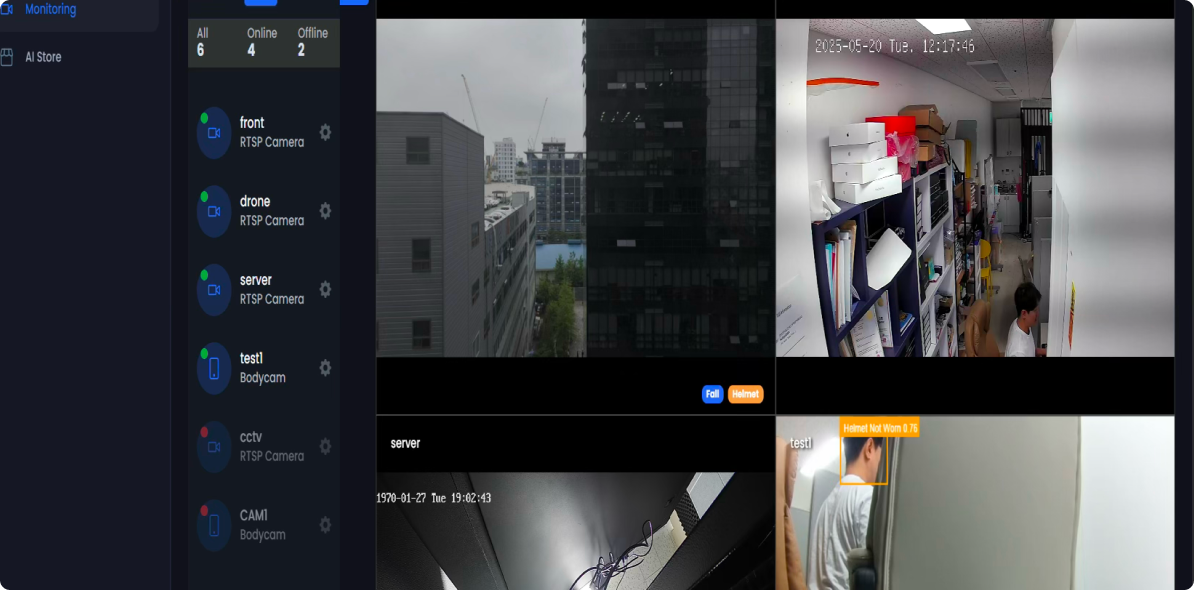Open settings gear for drone camera
Screen dimensions: 1194x590
coord(325,211)
